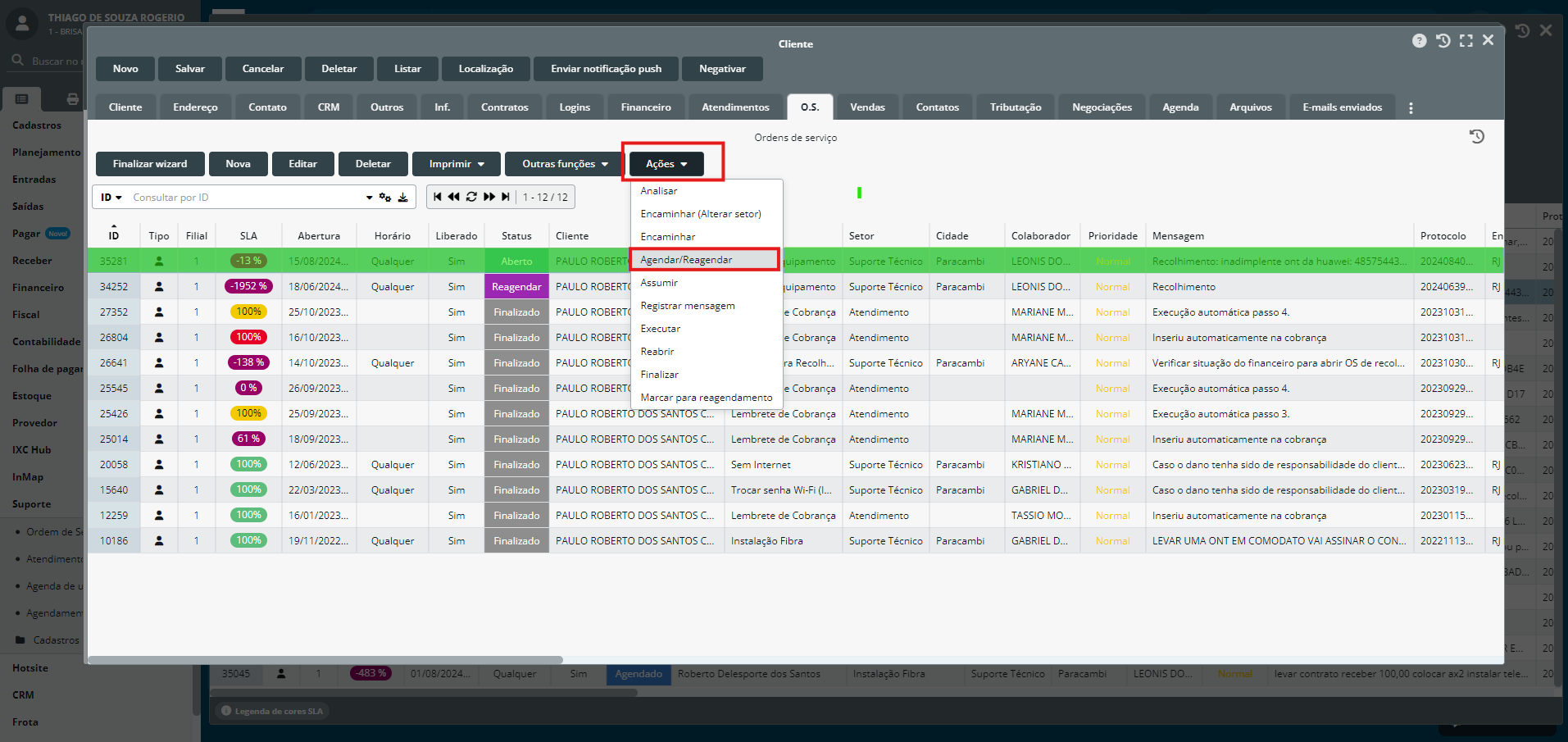This screenshot has height=742, width=1568.
Task: Open the Outras funções dropdown
Action: 565,164
